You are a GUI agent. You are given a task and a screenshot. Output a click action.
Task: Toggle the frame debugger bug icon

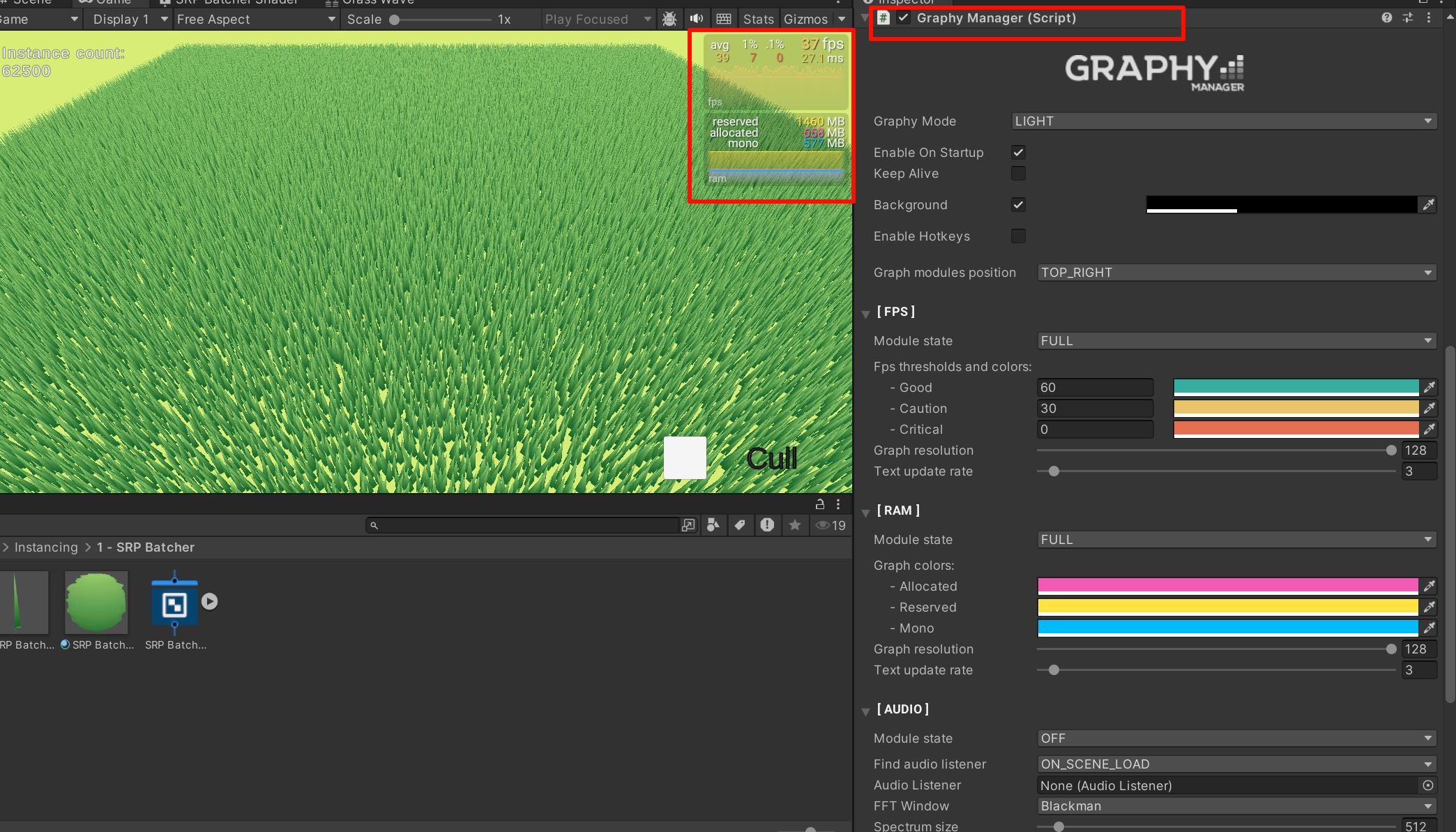[669, 19]
